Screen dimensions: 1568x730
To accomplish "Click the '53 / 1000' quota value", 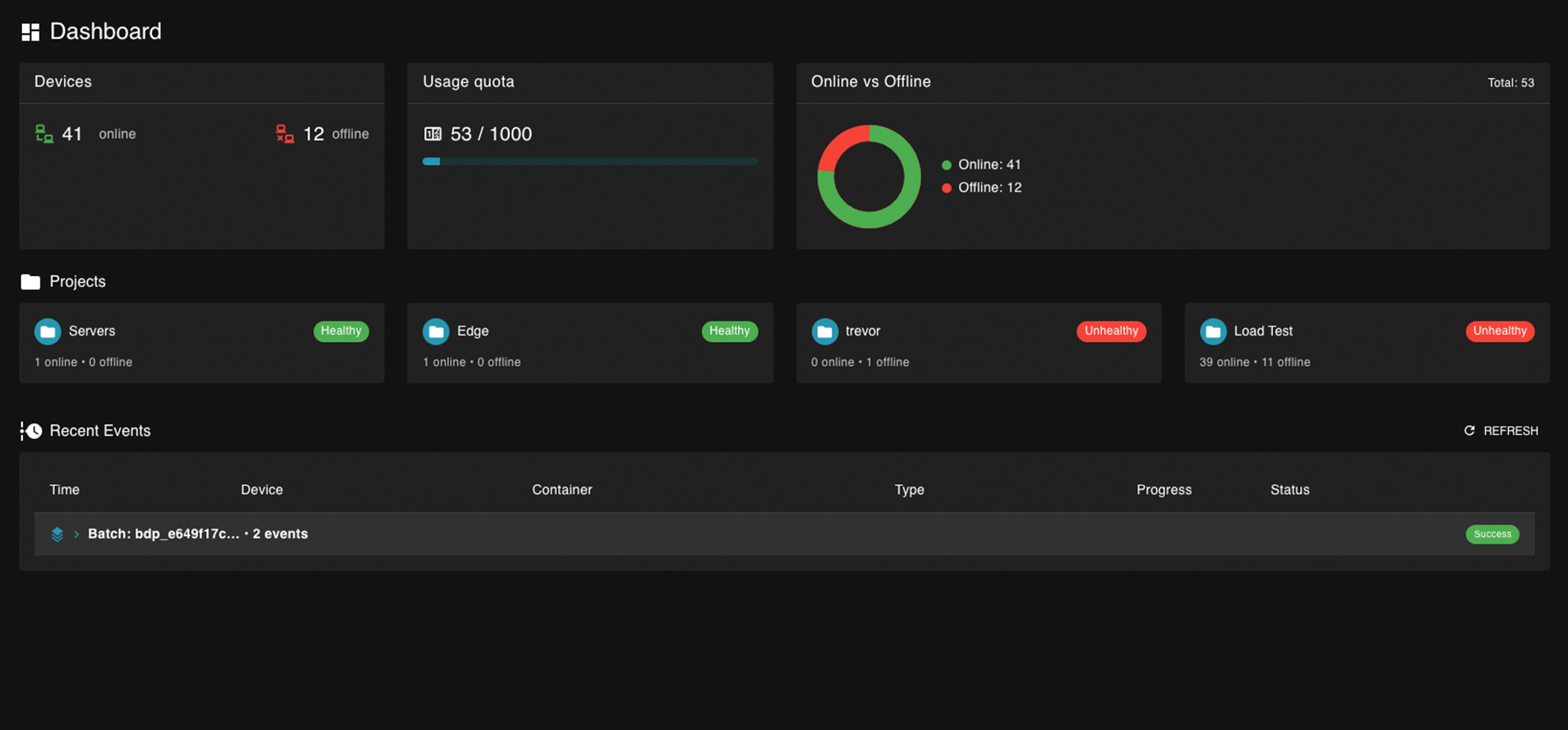I will [491, 134].
